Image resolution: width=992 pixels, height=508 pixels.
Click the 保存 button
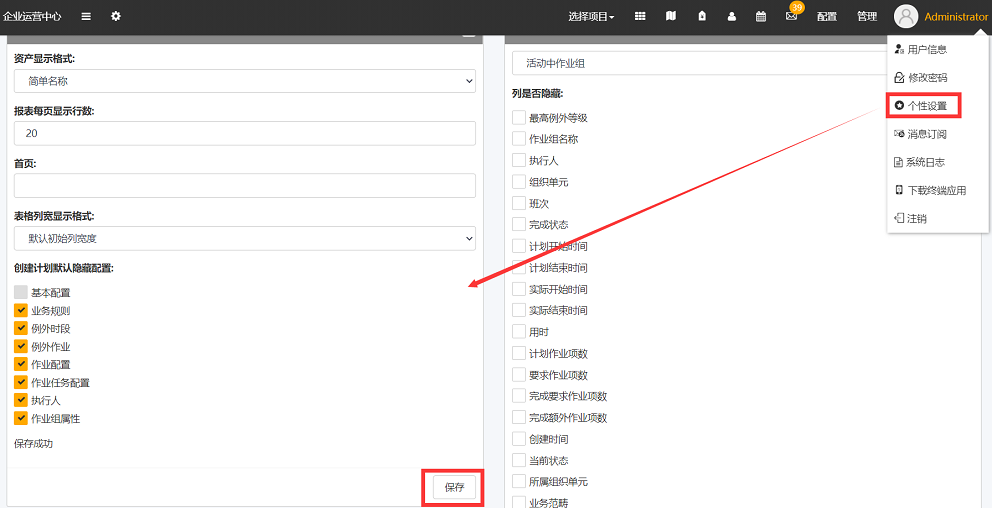coord(454,487)
